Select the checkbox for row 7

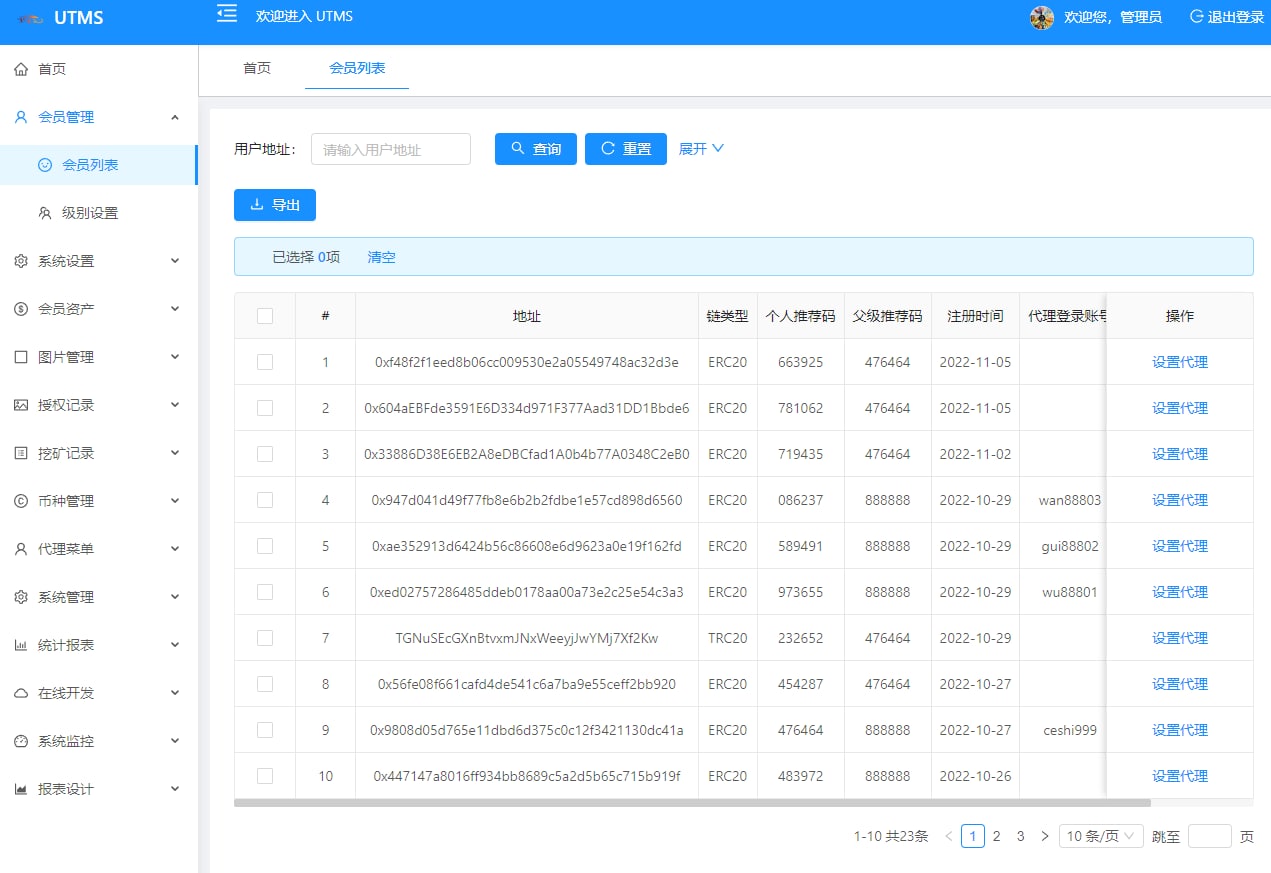[x=265, y=638]
